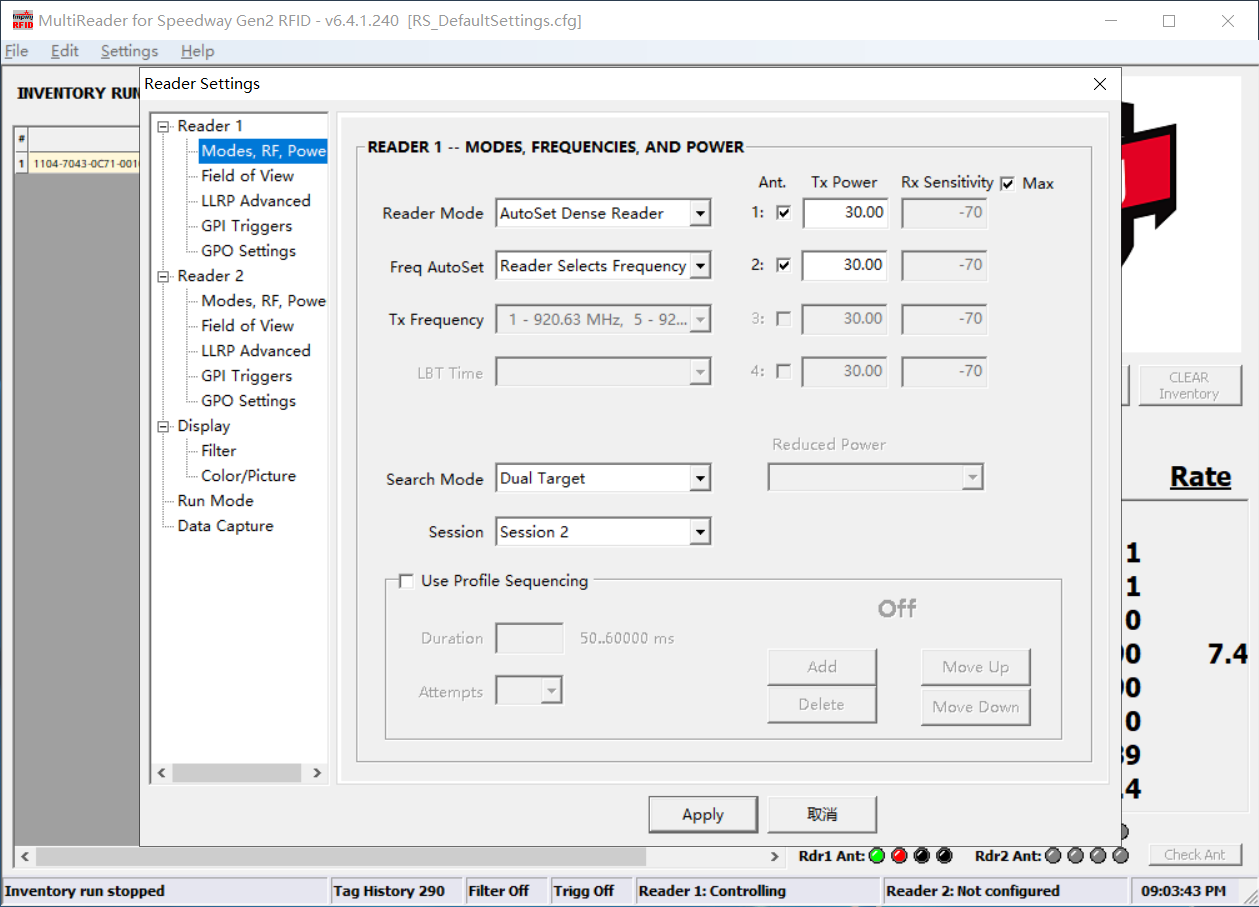Screen dimensions: 1259x907
Task: Click the 取消 cancel button
Action: tap(822, 814)
